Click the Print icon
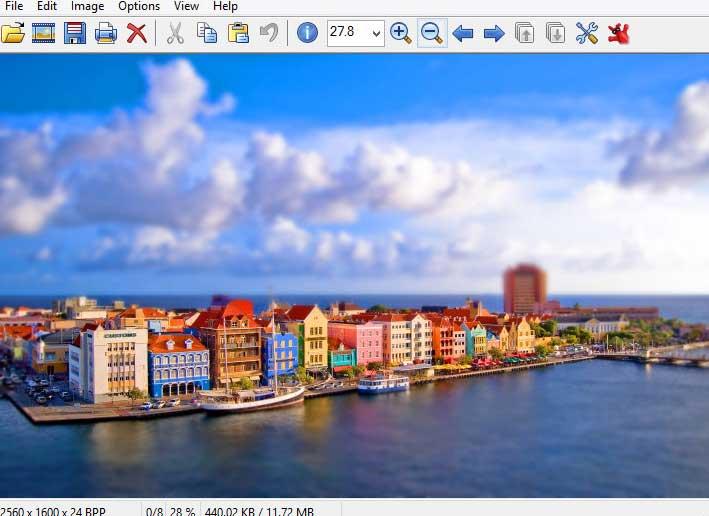The width and height of the screenshot is (709, 516). click(x=106, y=33)
